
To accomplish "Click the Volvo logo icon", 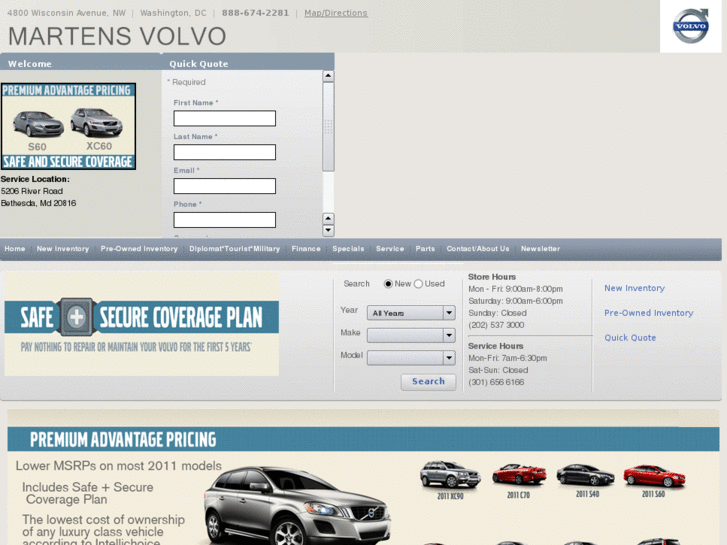I will click(x=691, y=26).
